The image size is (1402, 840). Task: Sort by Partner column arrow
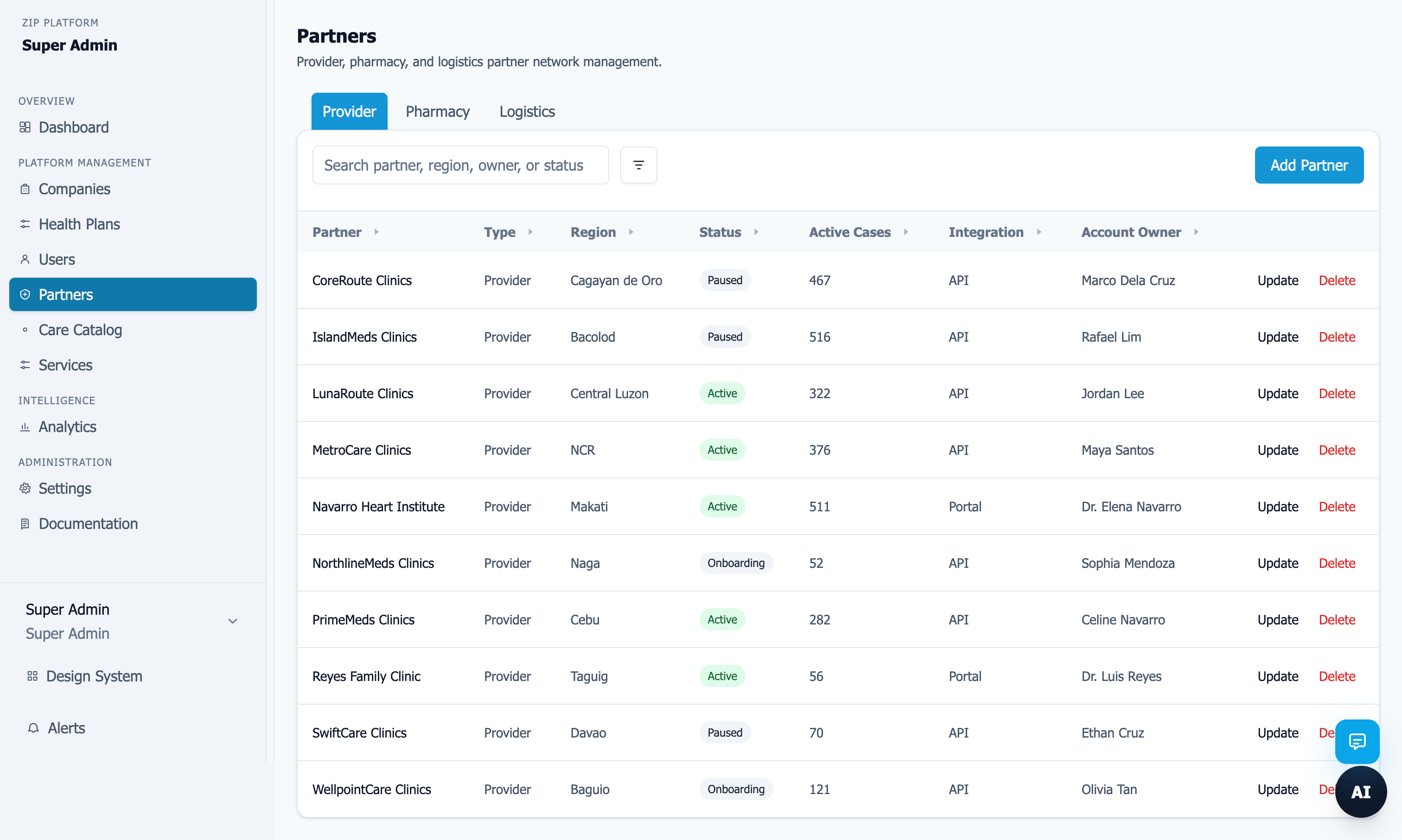click(x=376, y=232)
